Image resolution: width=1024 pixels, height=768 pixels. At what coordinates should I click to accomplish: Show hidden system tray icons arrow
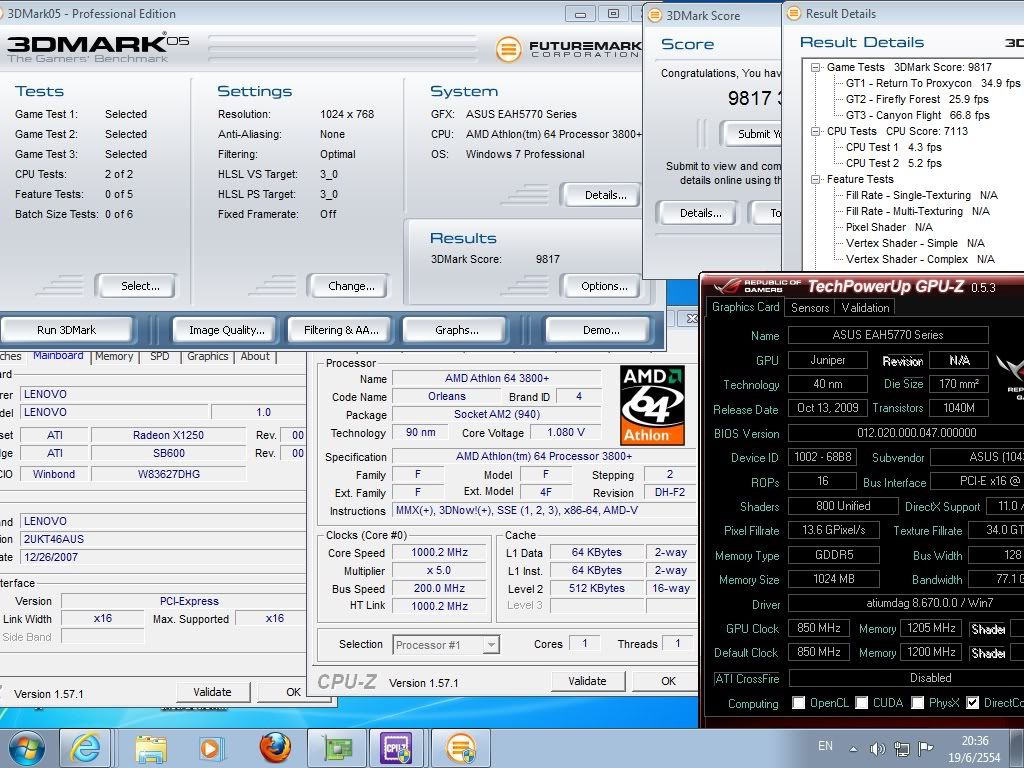pyautogui.click(x=853, y=749)
